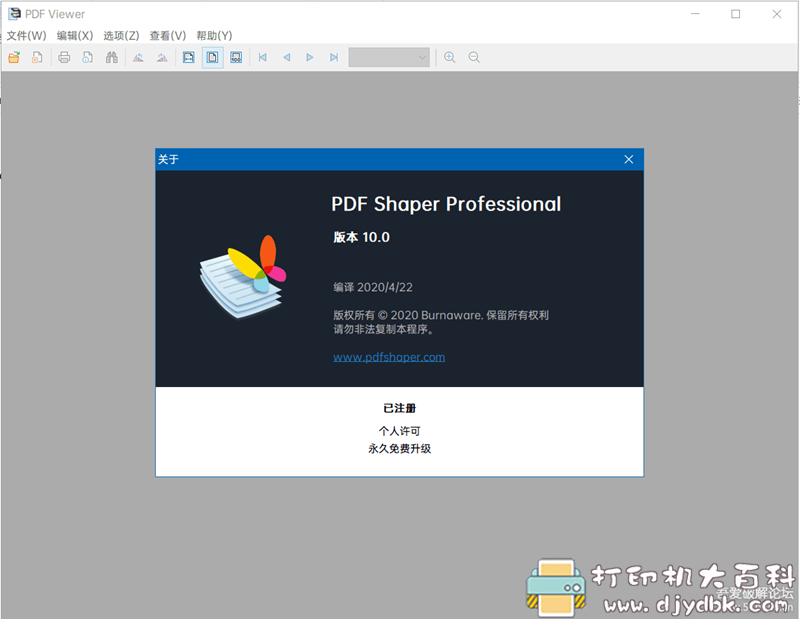Click the Close document toolbar icon
The image size is (800, 619).
(x=37, y=57)
